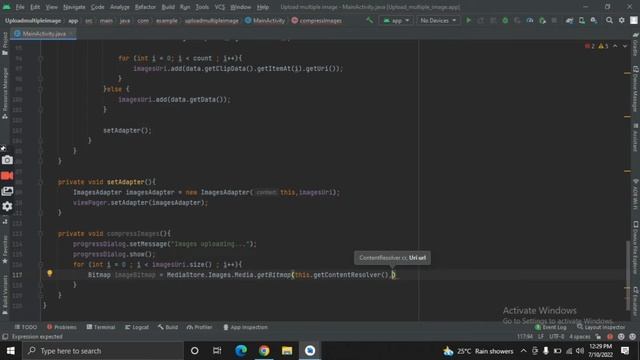Click compressImages in the breadcrumb bar
640x360 pixels.
pyautogui.click(x=317, y=20)
